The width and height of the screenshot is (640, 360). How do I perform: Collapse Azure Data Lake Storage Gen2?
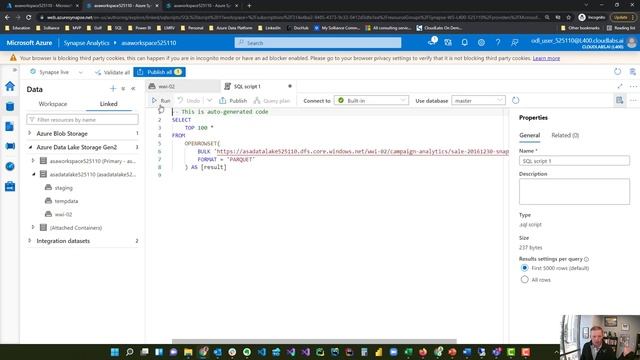click(x=30, y=147)
